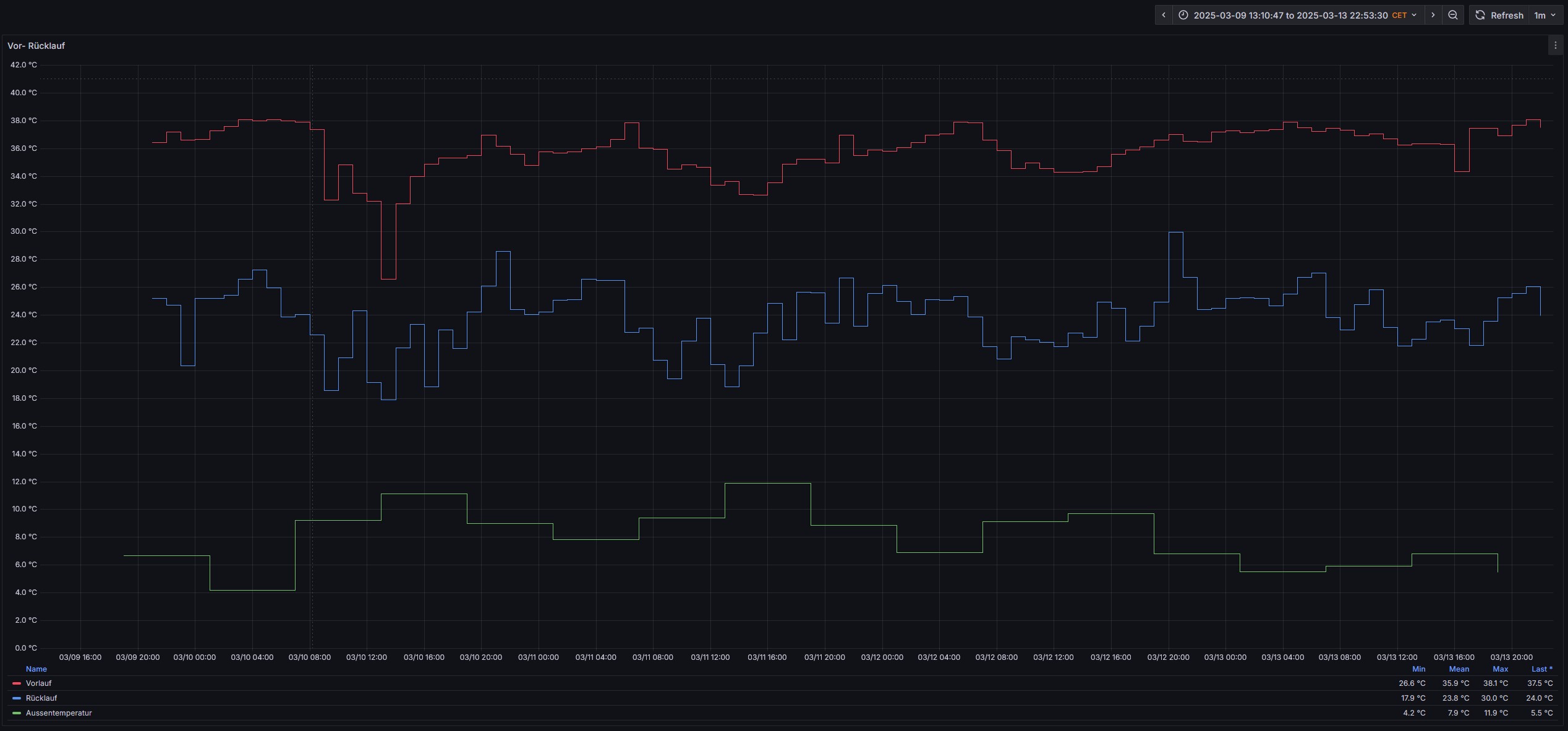Click the blue Rücklauf color swatch

click(17, 698)
